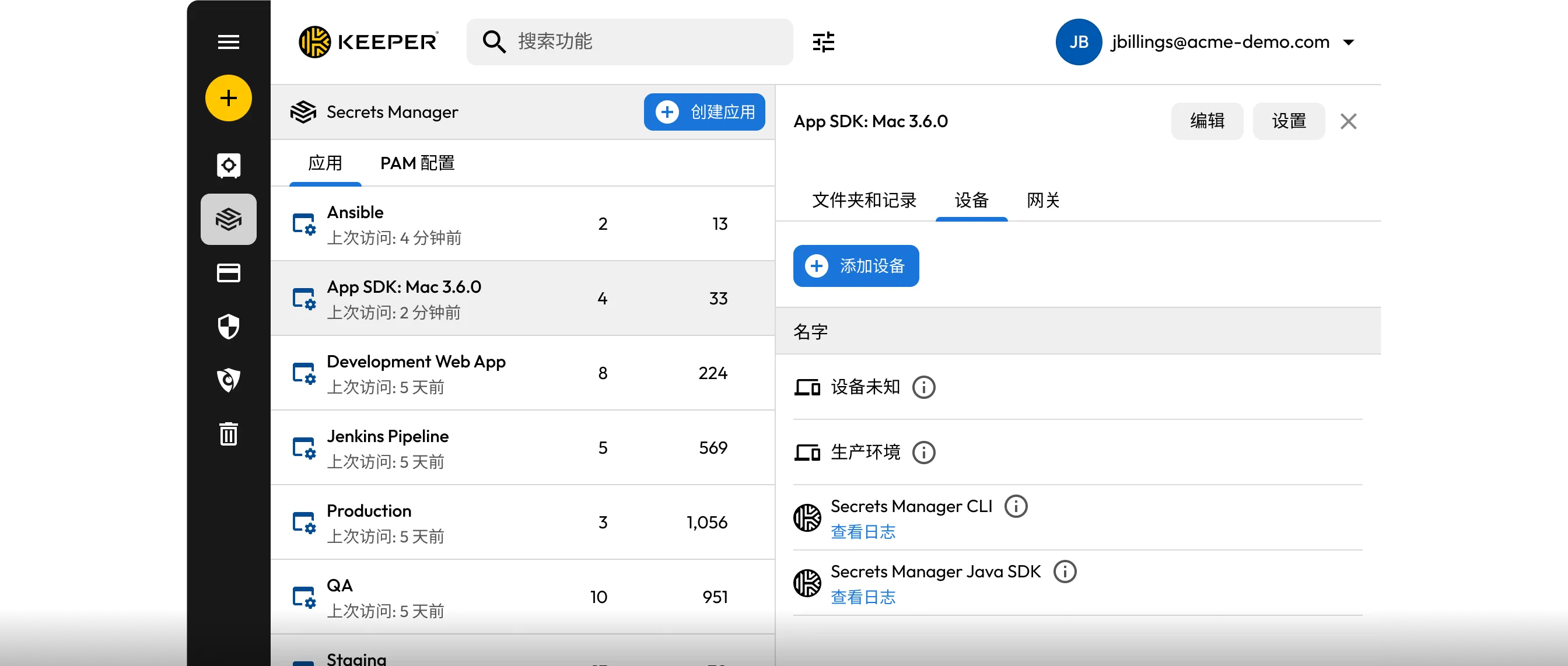This screenshot has height=666, width=1568.
Task: Click the 创建应用 button
Action: pos(704,112)
